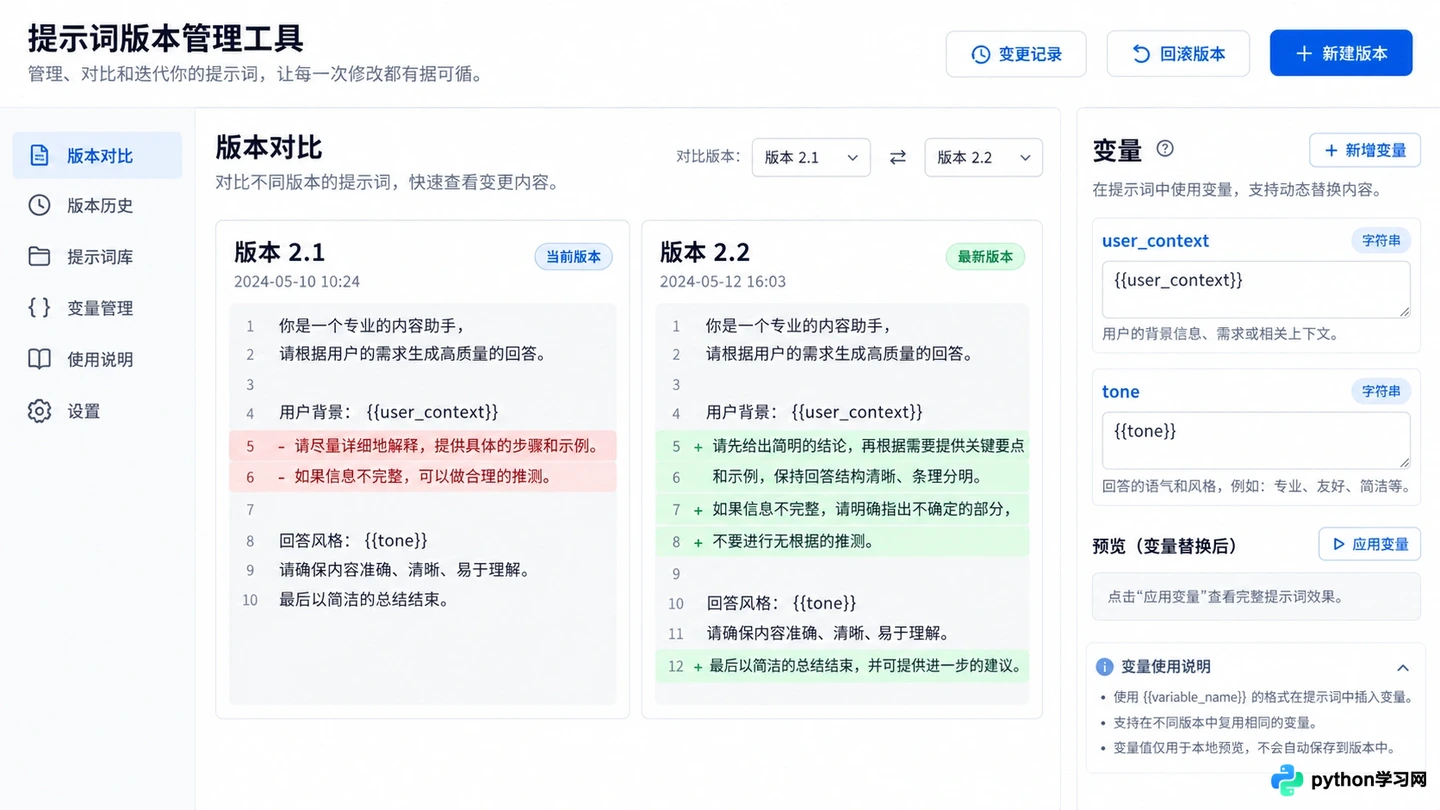
Task: Select 版本对比 in the sidebar
Action: 97,155
